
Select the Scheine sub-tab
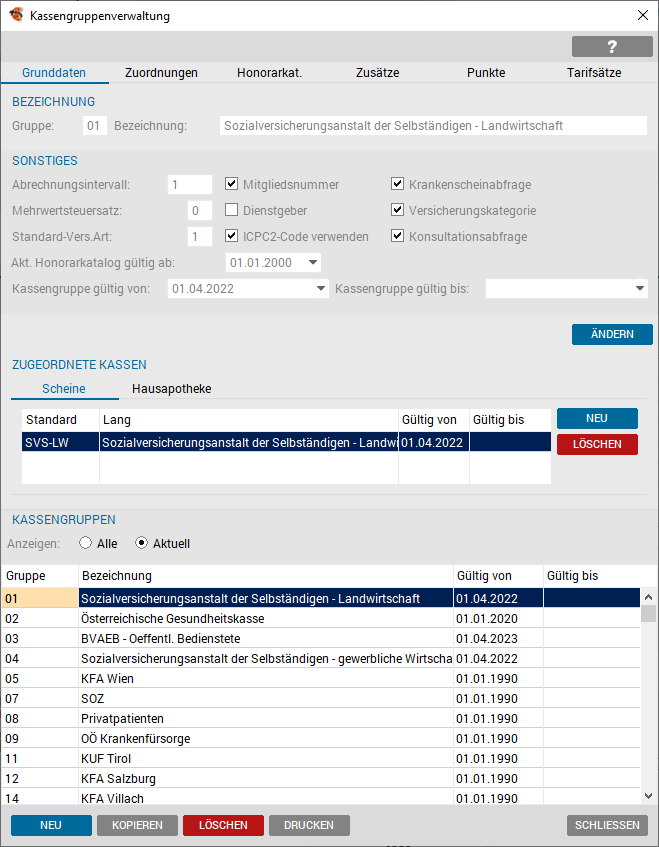click(64, 389)
